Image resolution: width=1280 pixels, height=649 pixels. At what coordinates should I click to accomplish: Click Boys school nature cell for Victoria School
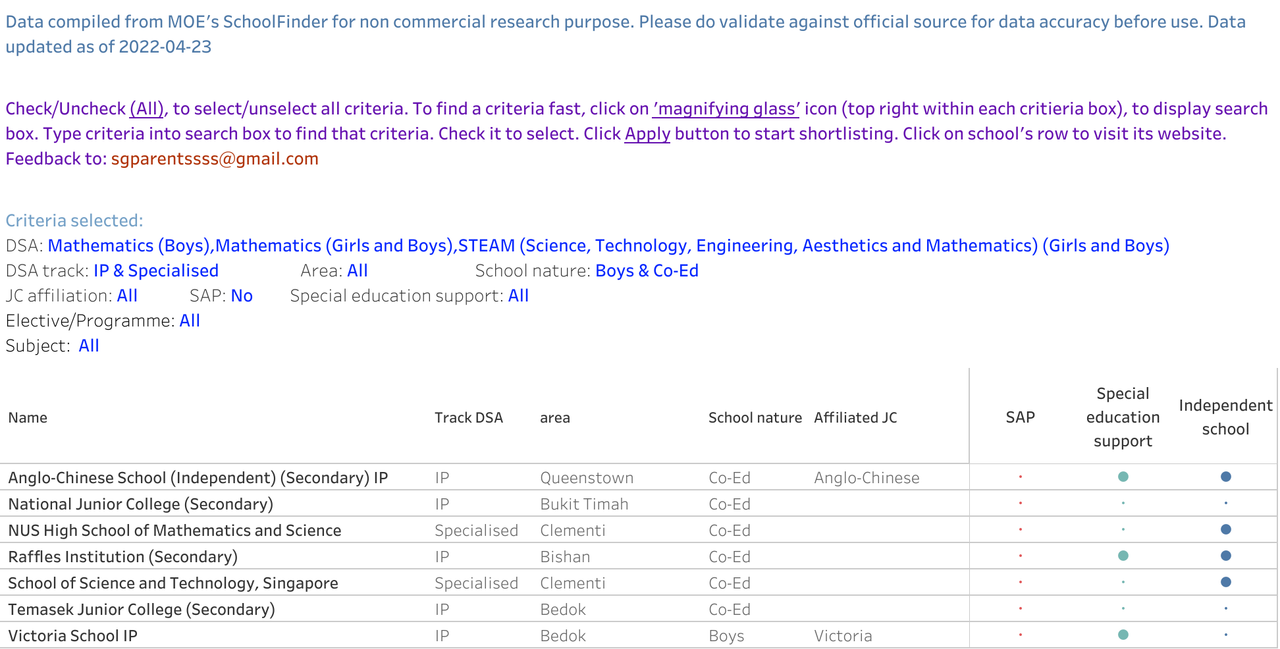coord(727,635)
